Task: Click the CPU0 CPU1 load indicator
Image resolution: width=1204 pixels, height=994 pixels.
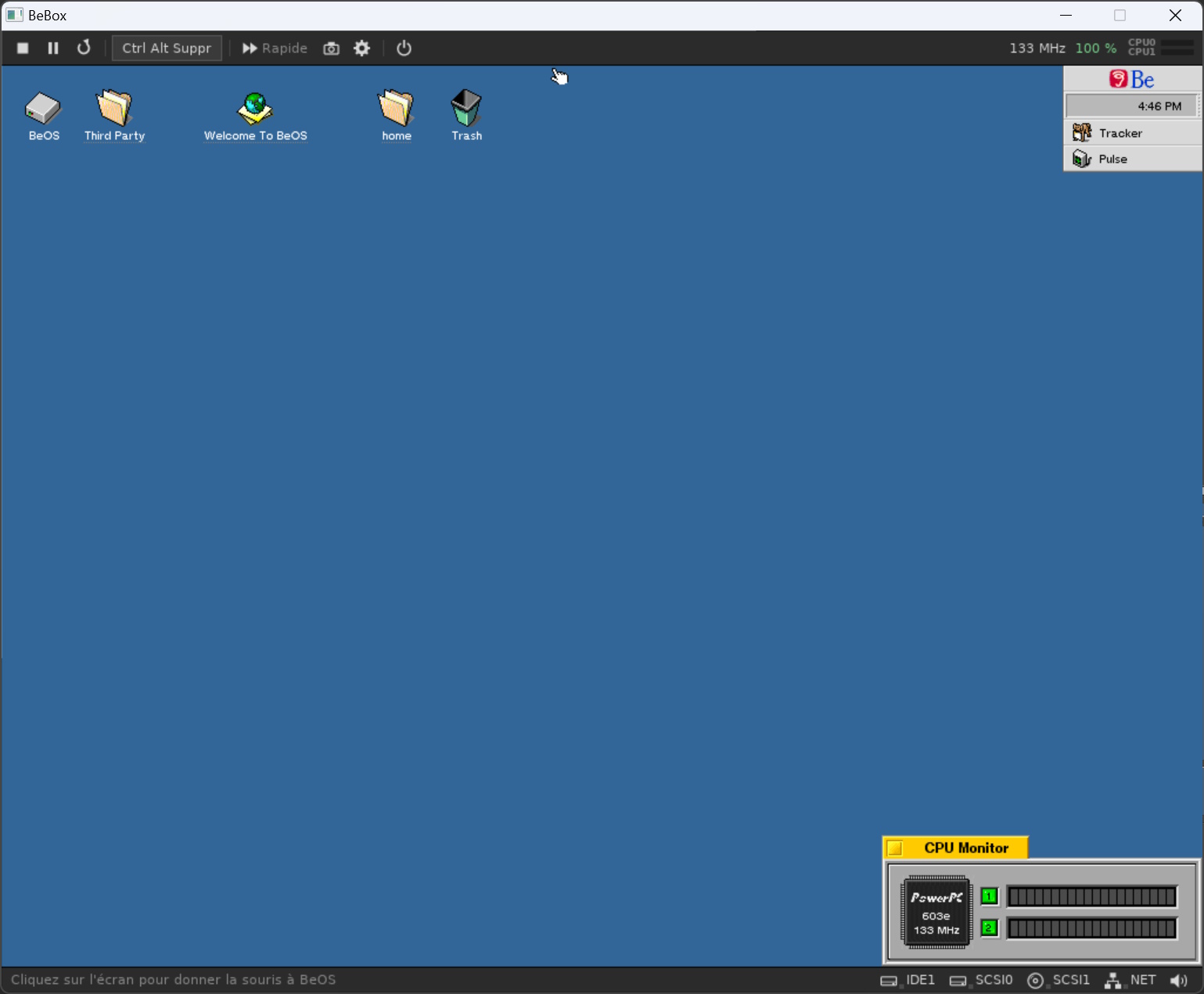Action: [1161, 48]
